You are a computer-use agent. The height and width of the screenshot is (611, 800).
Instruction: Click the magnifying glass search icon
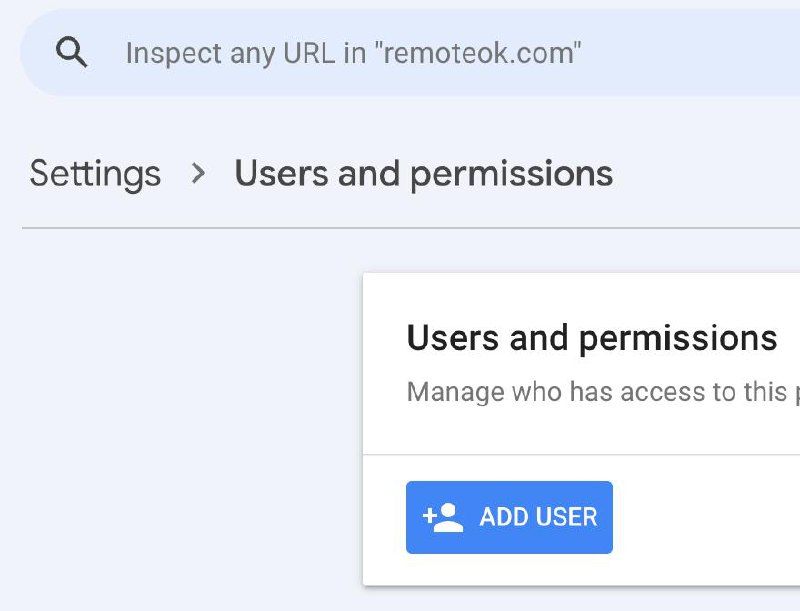point(71,53)
